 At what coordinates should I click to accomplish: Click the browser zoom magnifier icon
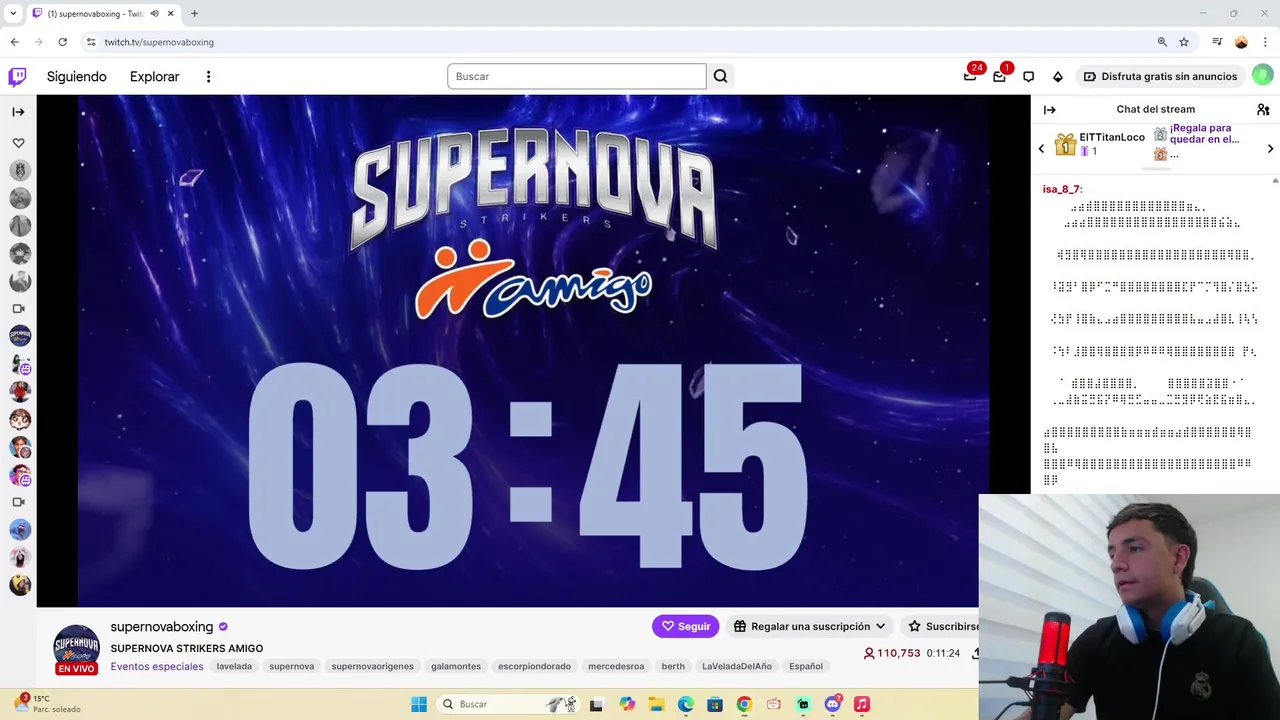pyautogui.click(x=1162, y=42)
